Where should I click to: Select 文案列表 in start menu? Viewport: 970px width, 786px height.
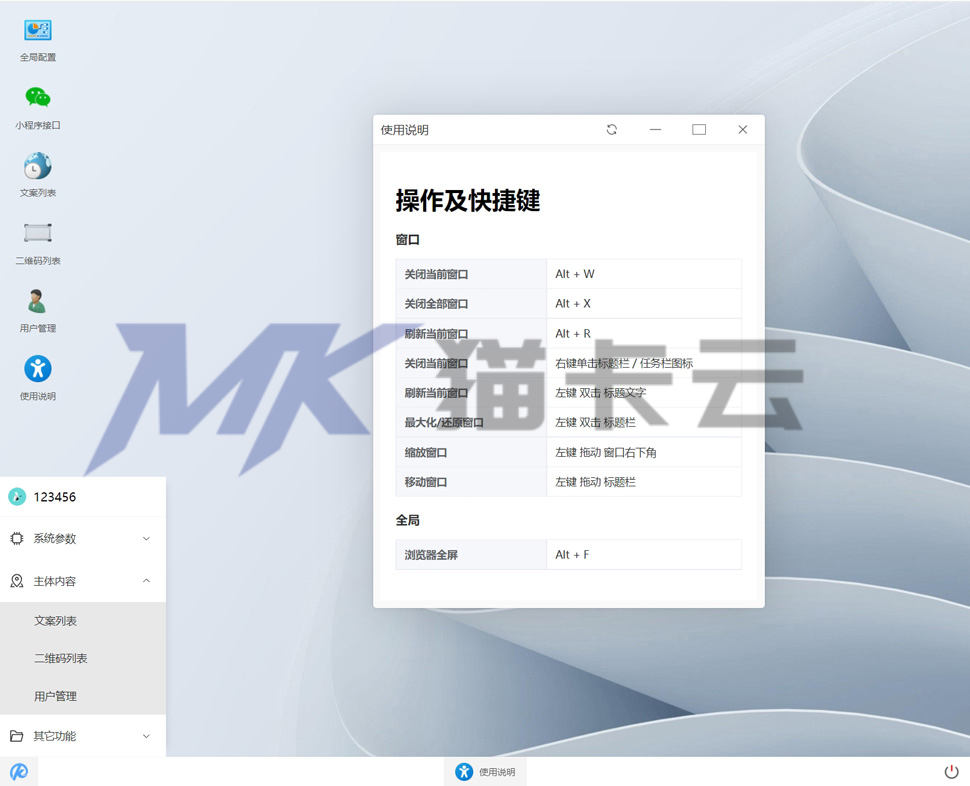tap(83, 620)
